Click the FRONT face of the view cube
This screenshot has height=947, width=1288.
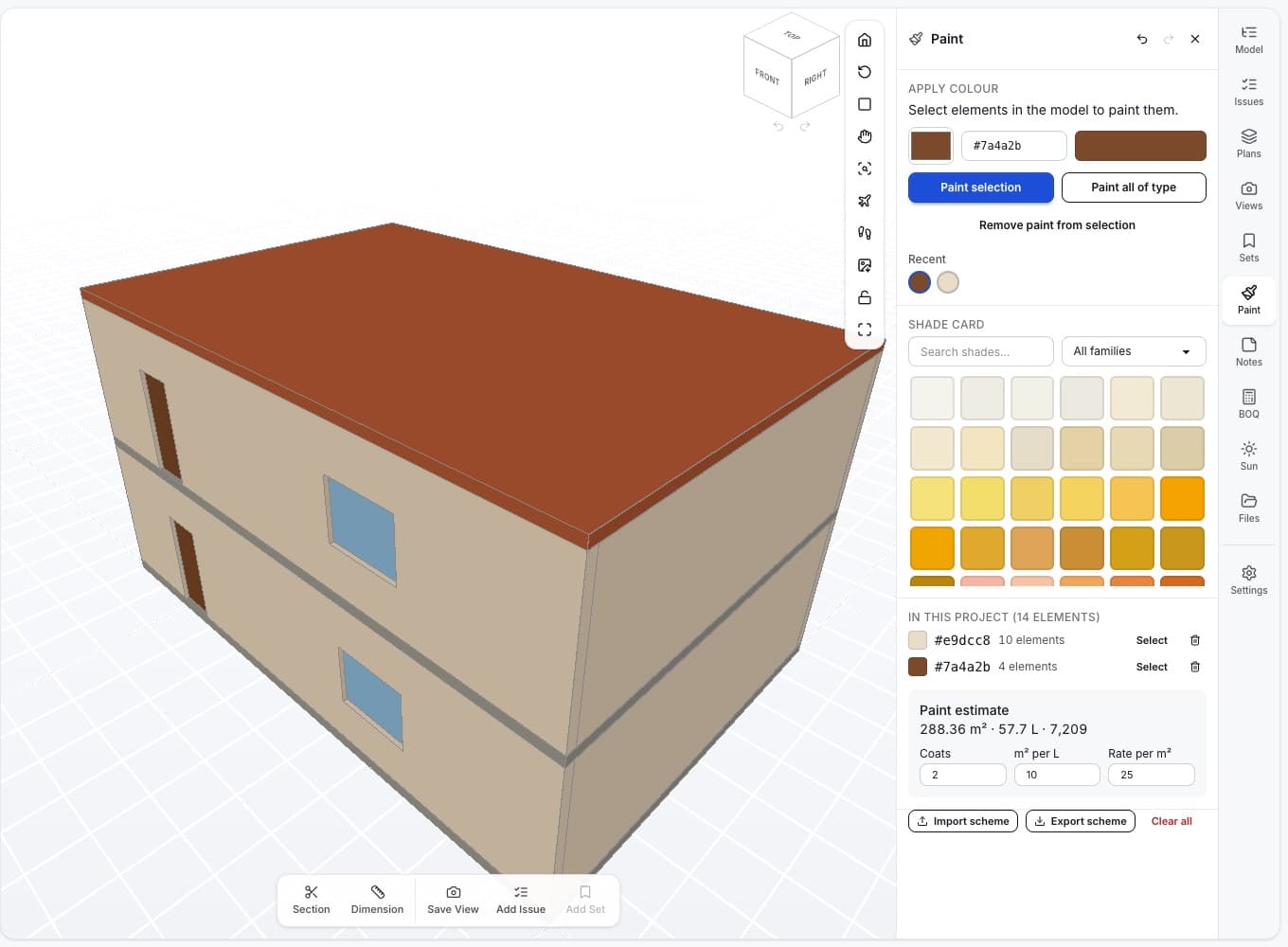[767, 76]
